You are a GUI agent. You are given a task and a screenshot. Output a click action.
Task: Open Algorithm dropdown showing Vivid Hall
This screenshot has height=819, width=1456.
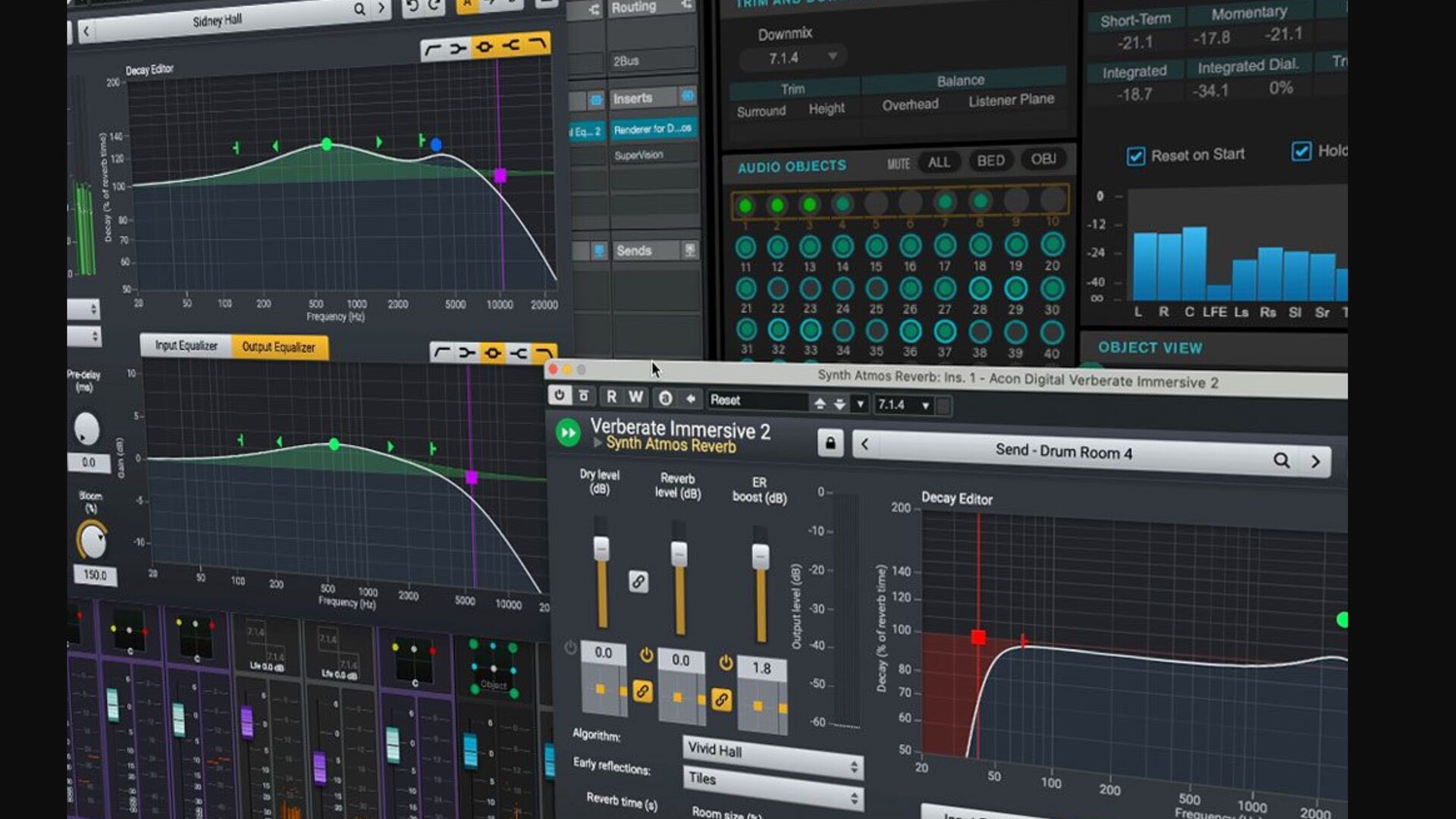[x=772, y=756]
